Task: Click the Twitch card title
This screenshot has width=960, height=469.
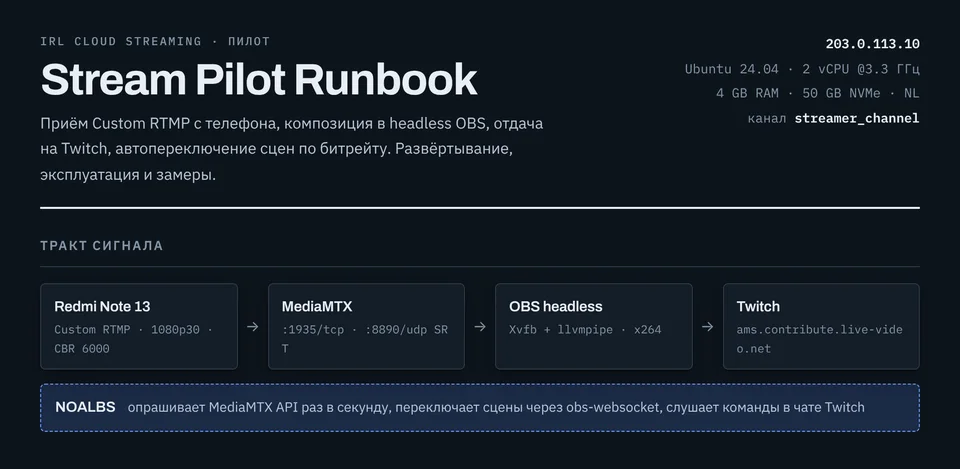Action: click(758, 306)
